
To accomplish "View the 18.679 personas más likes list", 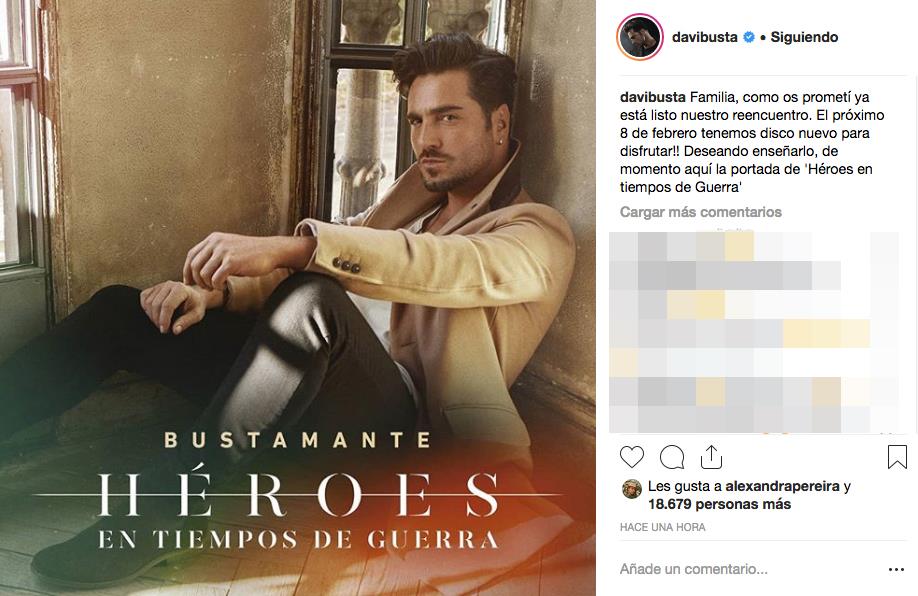I will pos(720,504).
